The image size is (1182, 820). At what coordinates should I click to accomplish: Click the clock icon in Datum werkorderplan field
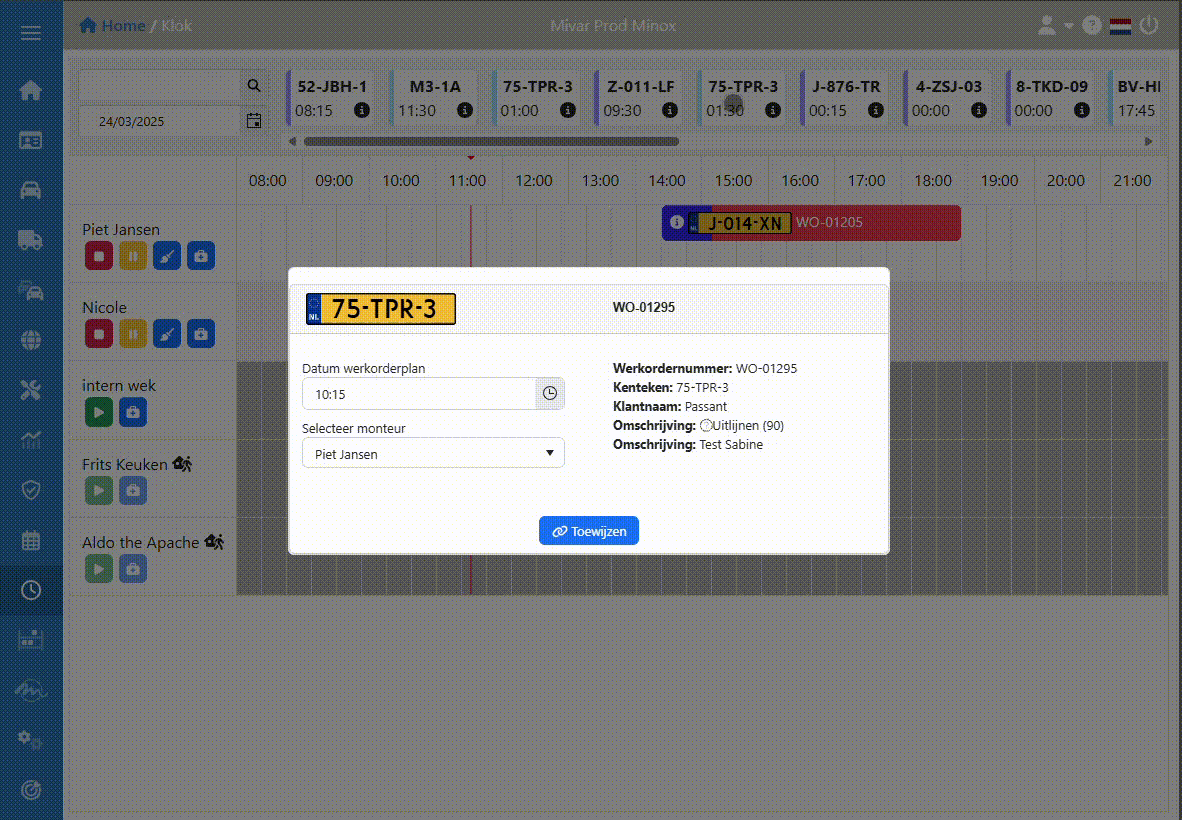click(x=549, y=393)
